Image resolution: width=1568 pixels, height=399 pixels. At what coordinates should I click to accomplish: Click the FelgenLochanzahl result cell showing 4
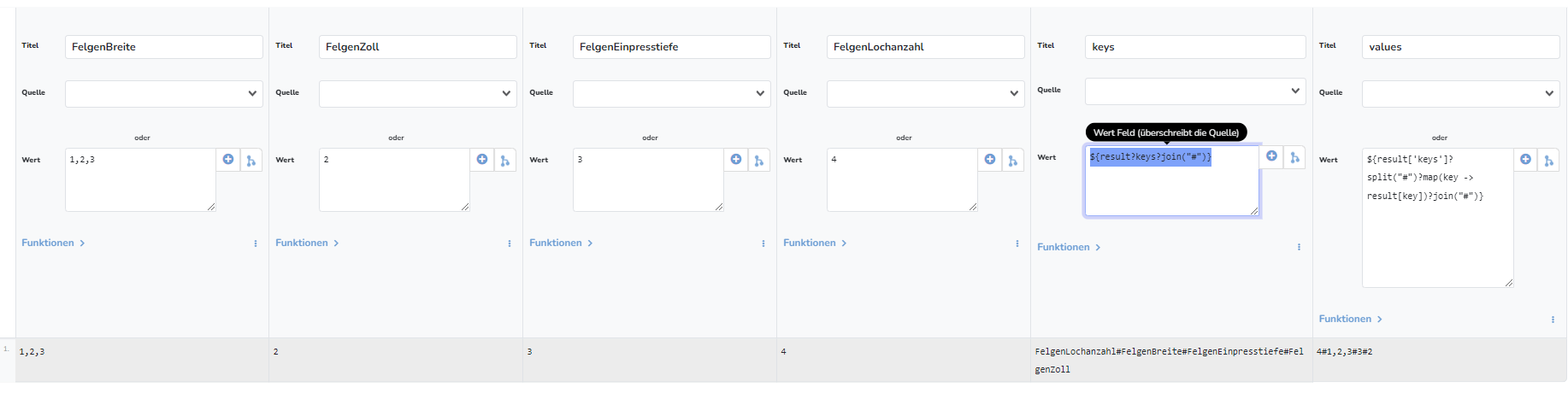904,361
